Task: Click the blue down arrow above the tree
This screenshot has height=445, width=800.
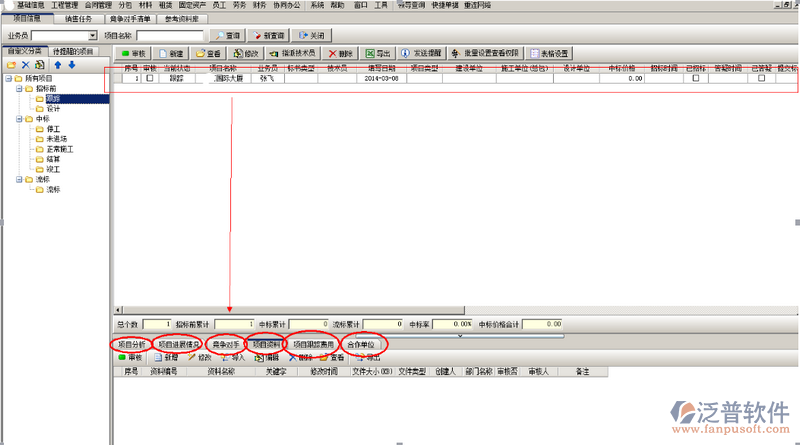Action: [72, 65]
